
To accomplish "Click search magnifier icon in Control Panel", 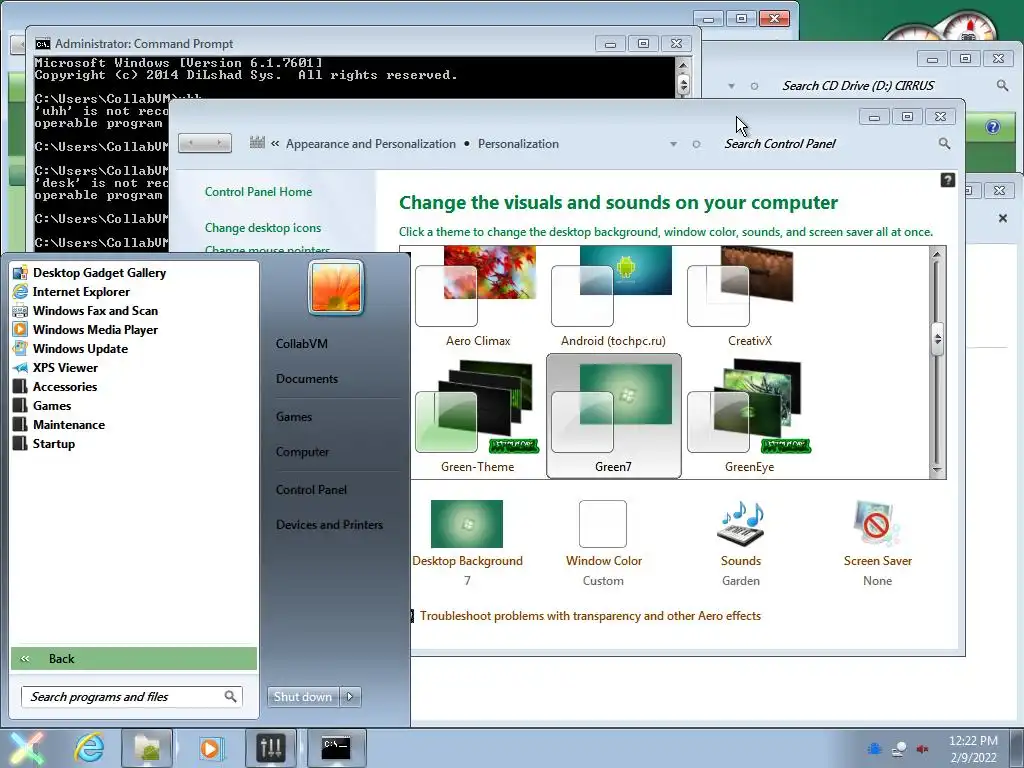I will 944,144.
